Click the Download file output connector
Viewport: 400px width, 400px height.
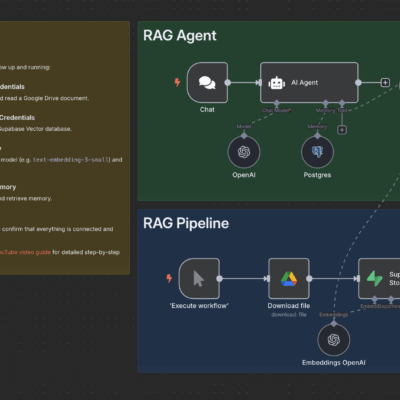309,278
